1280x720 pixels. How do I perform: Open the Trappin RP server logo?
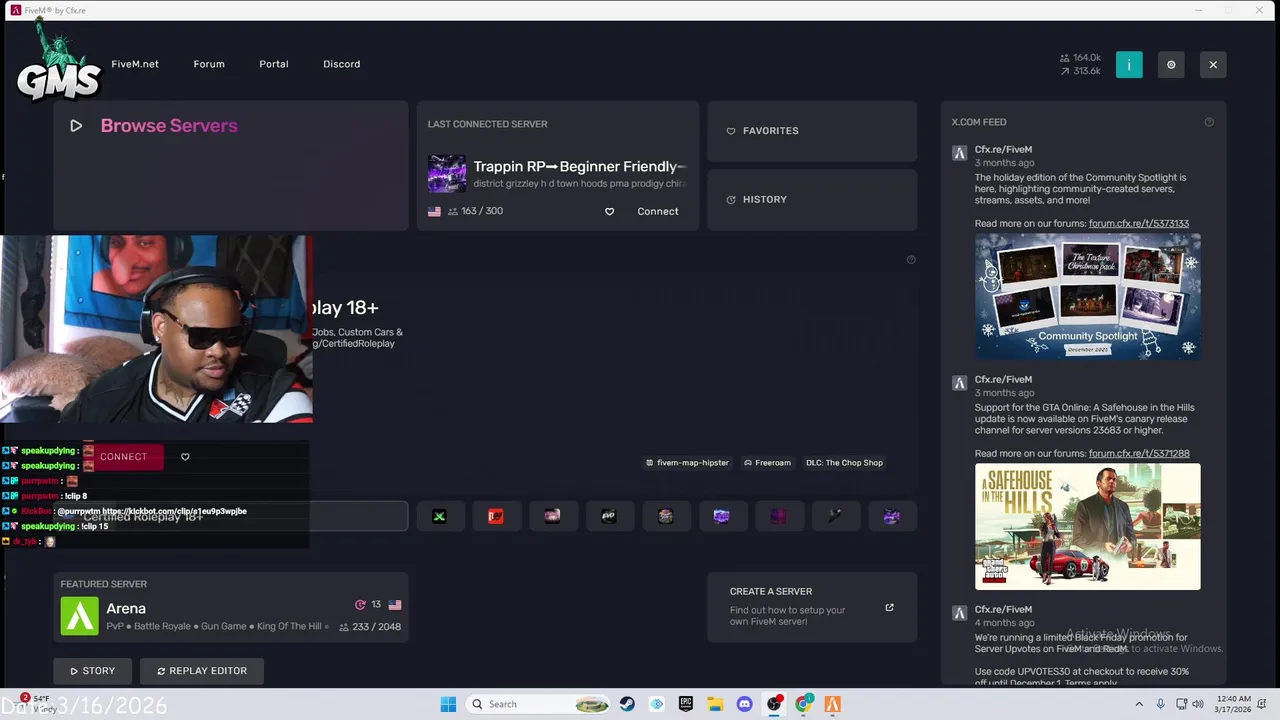pos(447,174)
